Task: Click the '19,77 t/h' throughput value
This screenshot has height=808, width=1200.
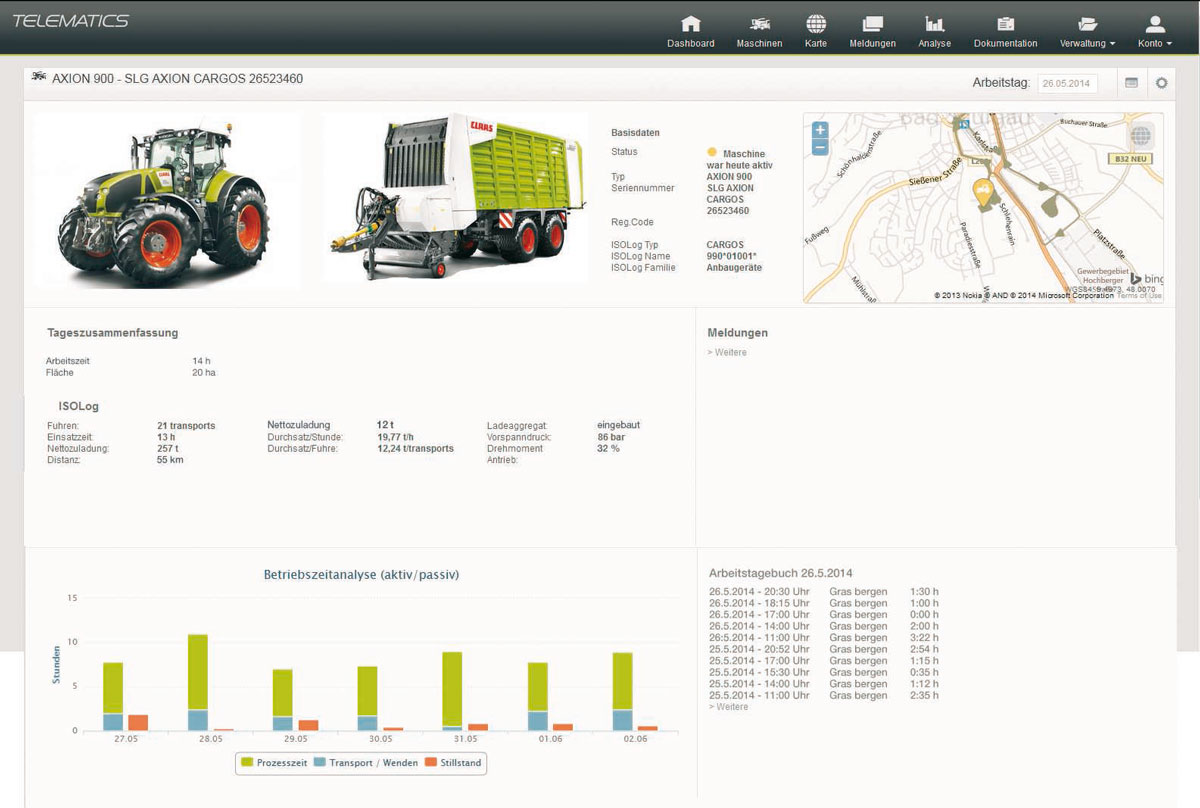Action: point(396,437)
